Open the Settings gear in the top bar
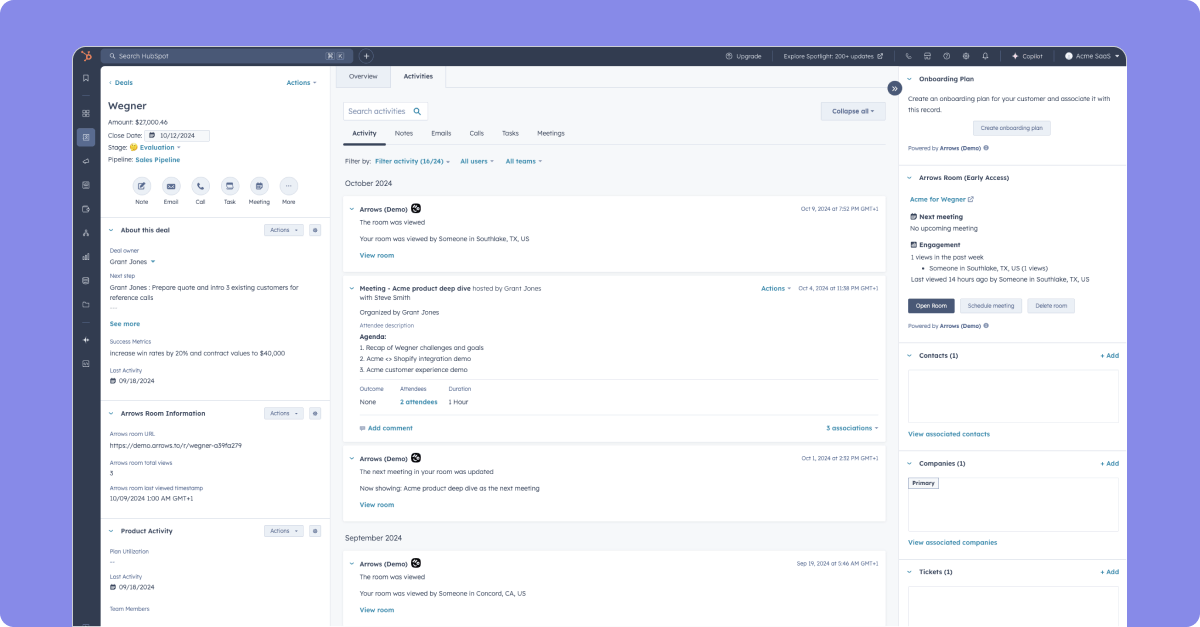The height and width of the screenshot is (627, 1200). [x=965, y=56]
